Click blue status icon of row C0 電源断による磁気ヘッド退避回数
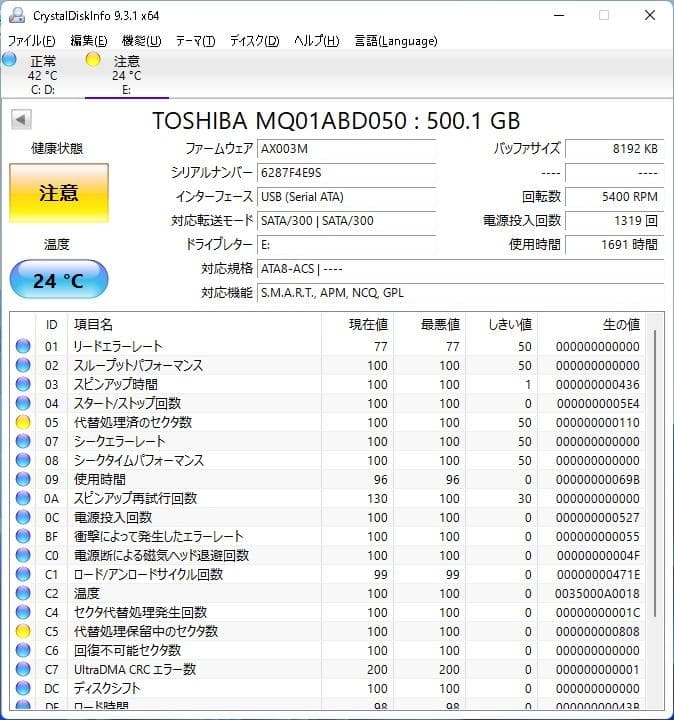 [x=23, y=555]
